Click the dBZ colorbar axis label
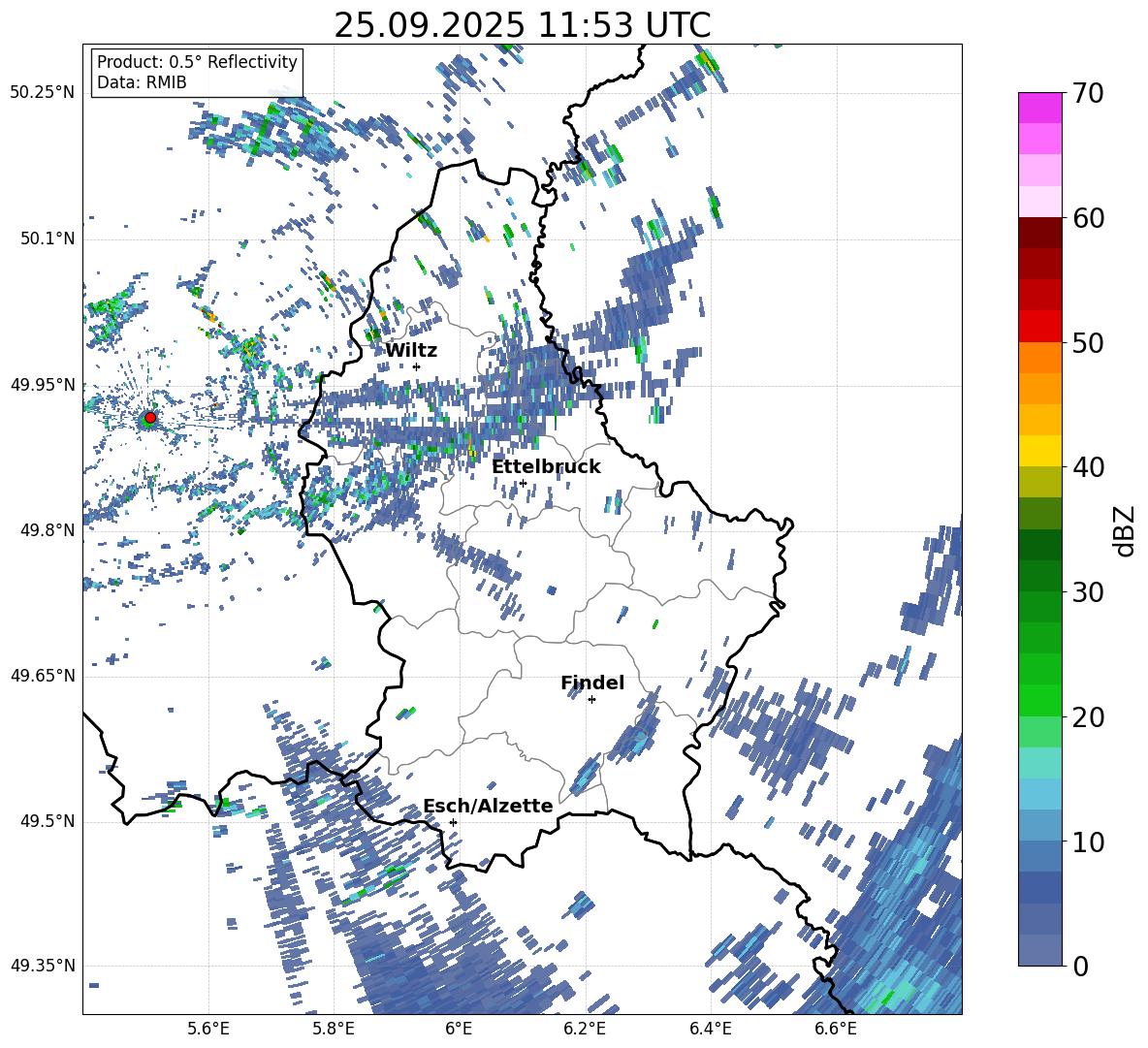Viewport: 1148px width, 1048px height. coord(1126,530)
